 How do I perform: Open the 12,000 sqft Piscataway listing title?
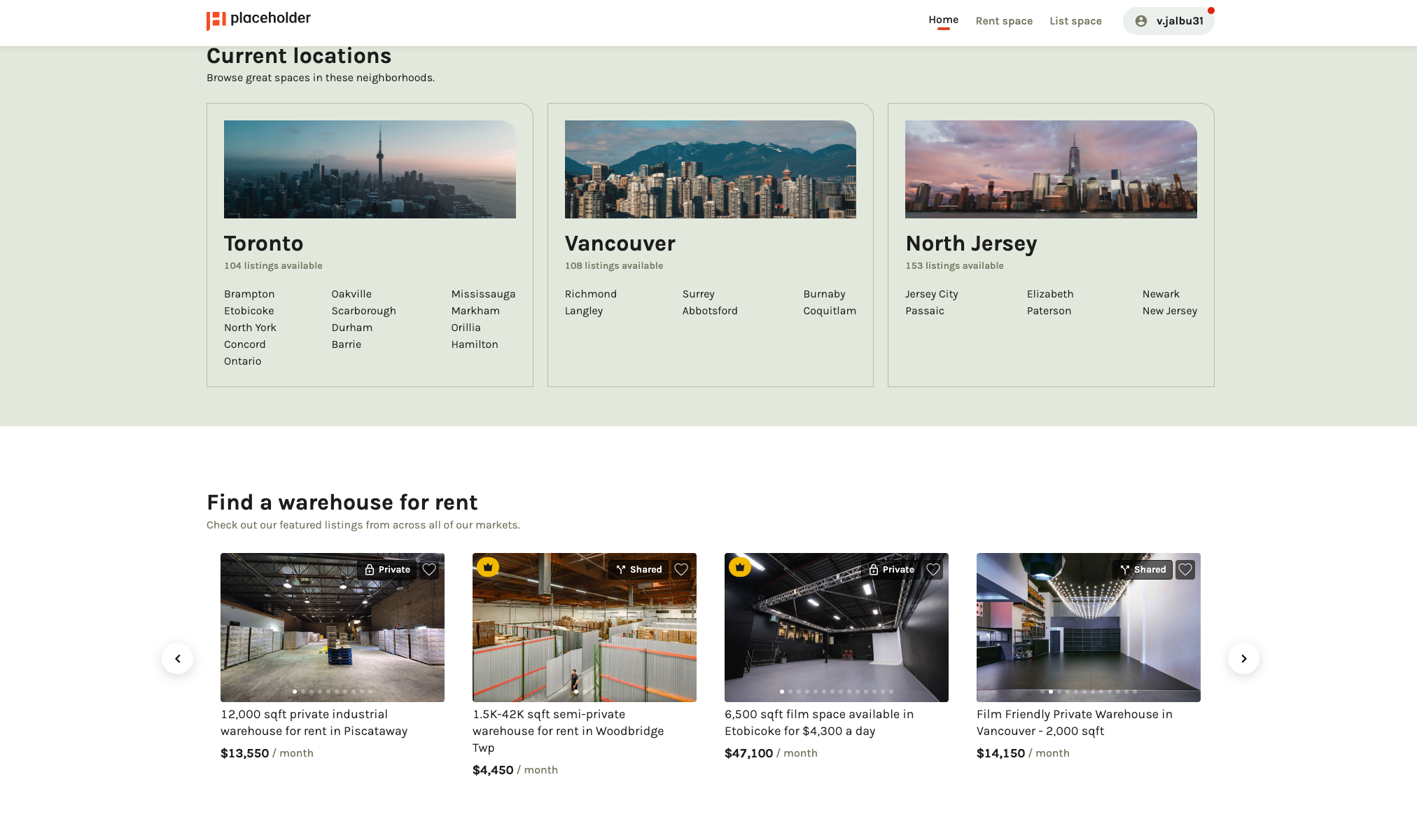pyautogui.click(x=314, y=722)
